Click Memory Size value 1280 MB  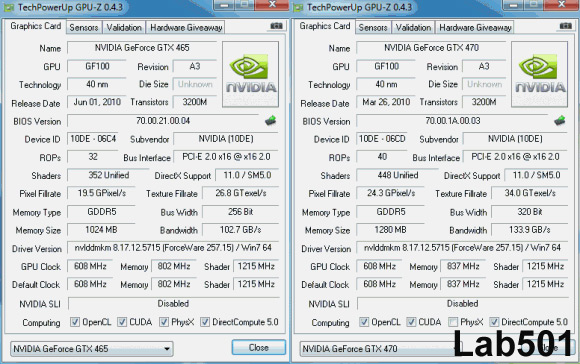[391, 230]
